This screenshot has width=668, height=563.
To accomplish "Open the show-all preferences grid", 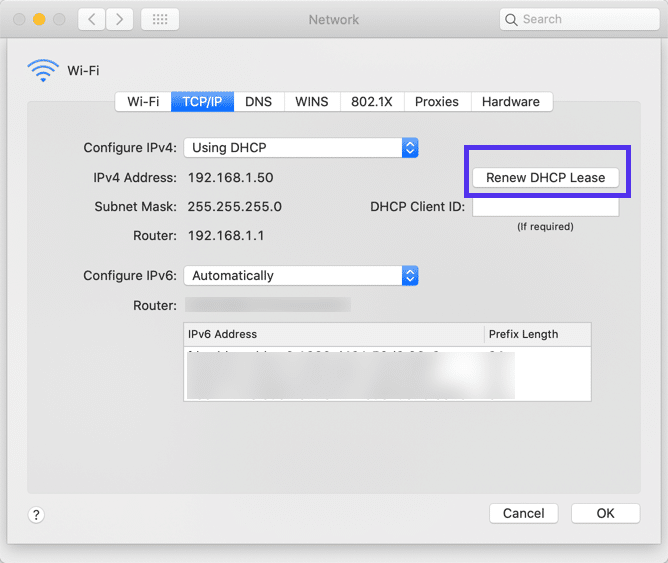I will 160,19.
